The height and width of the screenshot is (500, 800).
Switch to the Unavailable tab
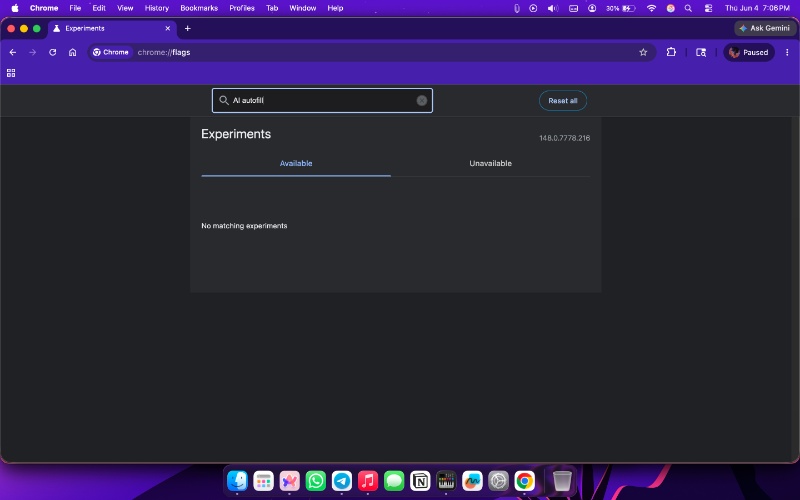490,163
